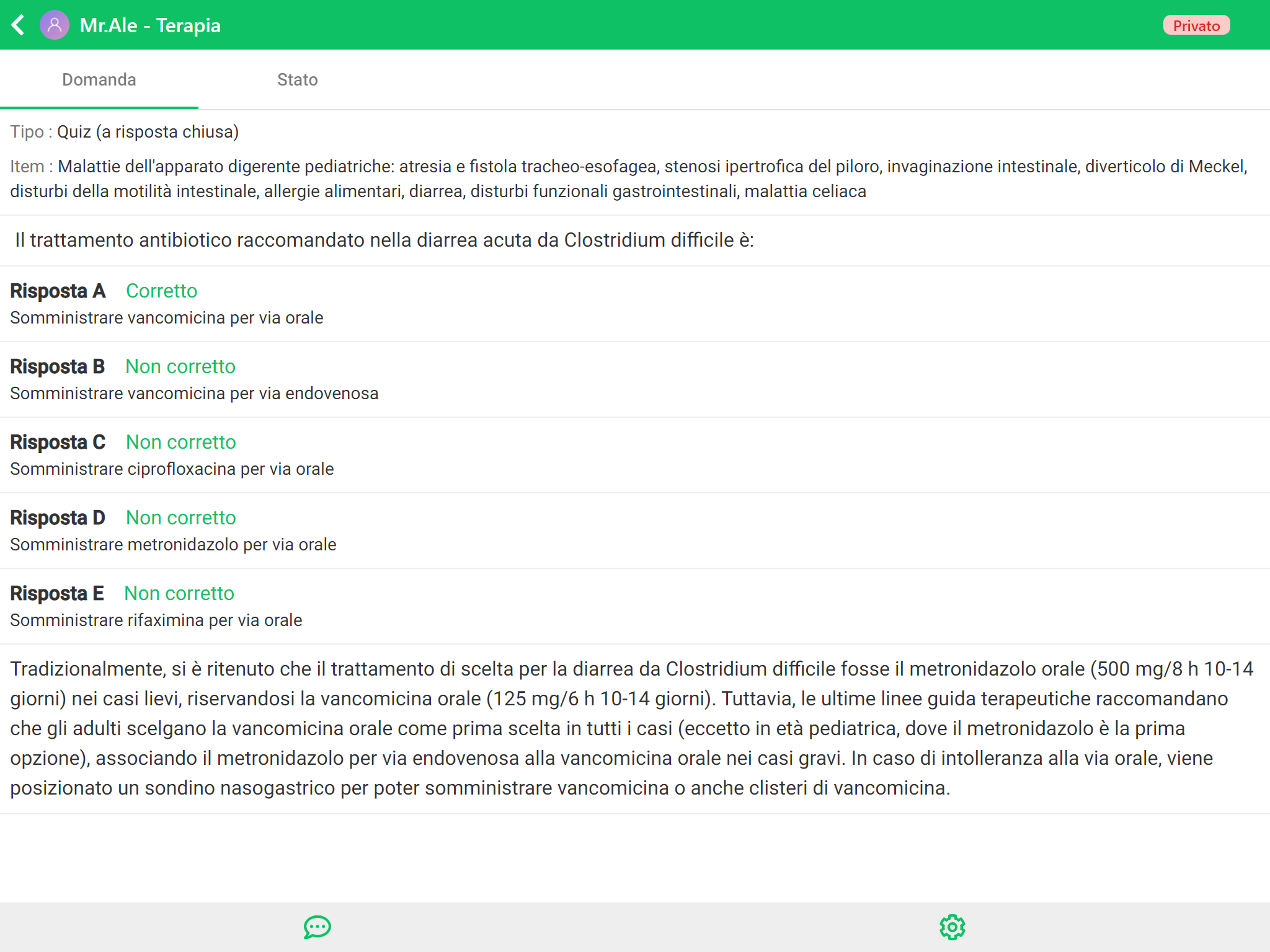The width and height of the screenshot is (1270, 952).
Task: Open the comments chat bubble icon
Action: 317,927
